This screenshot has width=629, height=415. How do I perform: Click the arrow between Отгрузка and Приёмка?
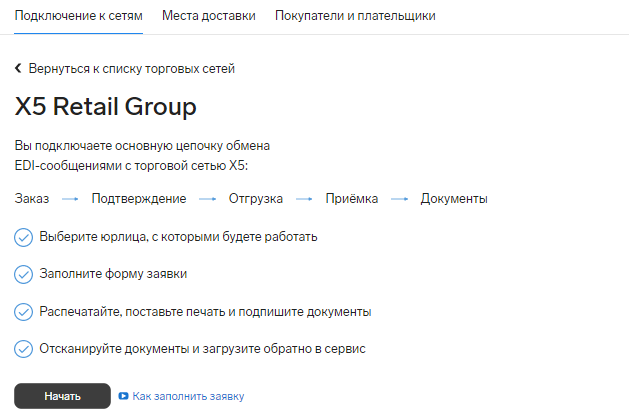(304, 199)
